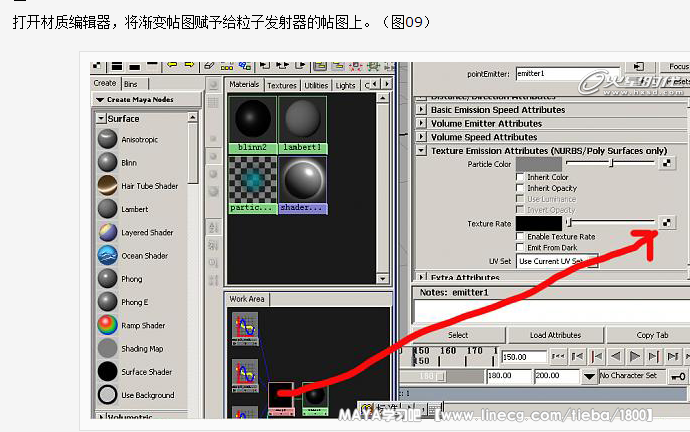Click the Work Area tab
The width and height of the screenshot is (690, 432).
[247, 299]
